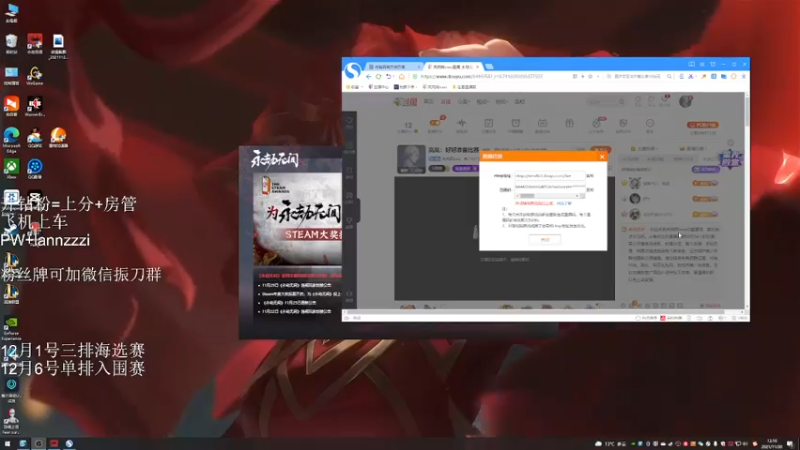Select the active Douyu live browser tab
800x450 pixels.
(x=453, y=67)
